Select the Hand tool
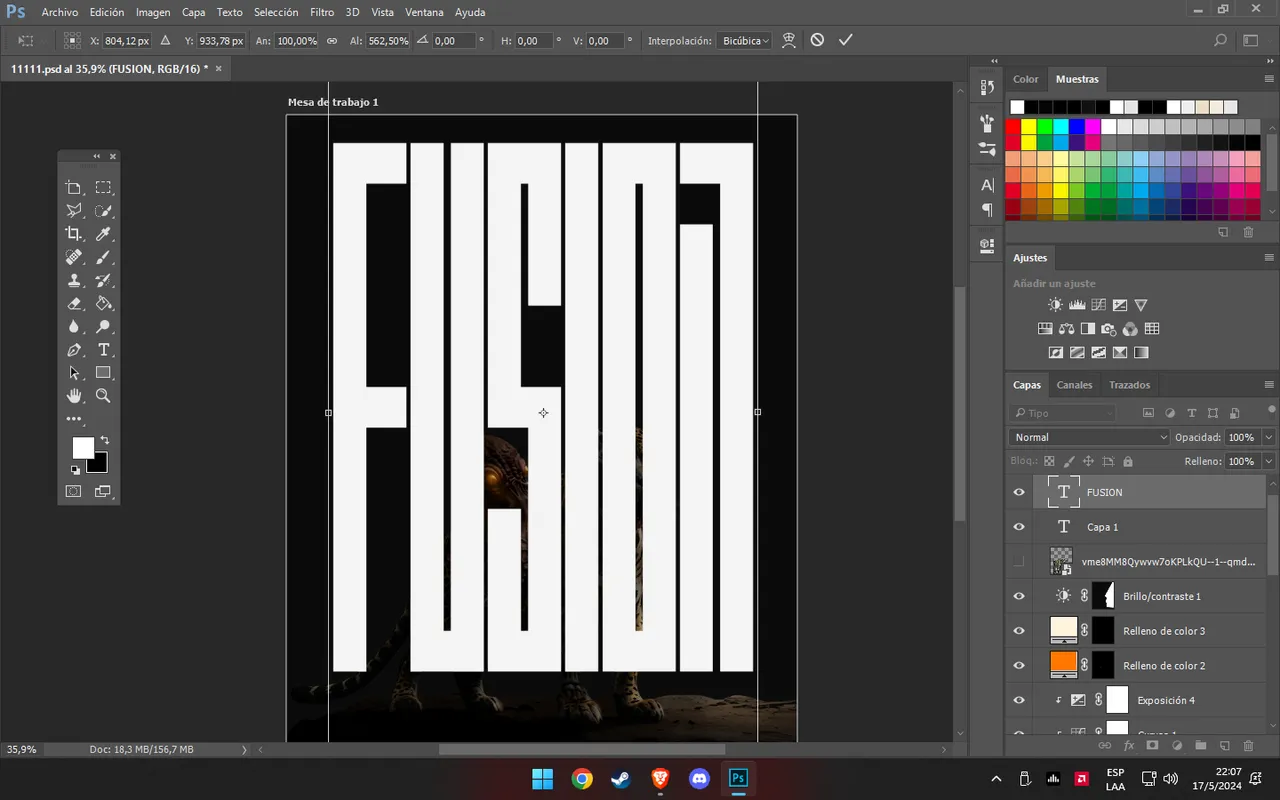This screenshot has width=1280, height=800. [x=74, y=396]
